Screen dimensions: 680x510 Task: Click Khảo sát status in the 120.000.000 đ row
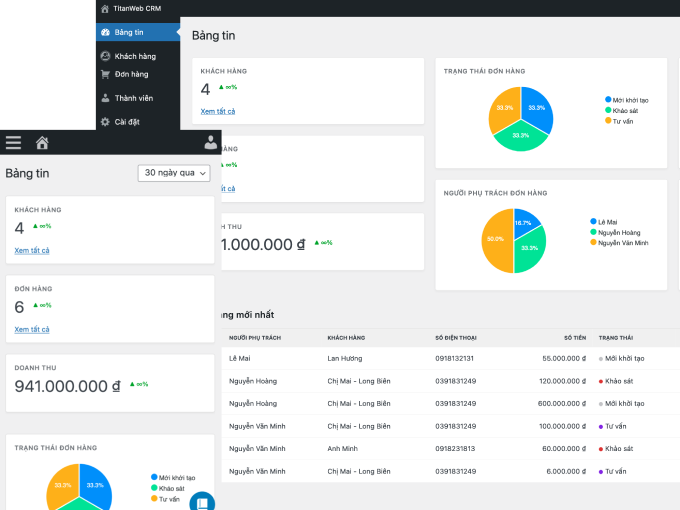(x=616, y=381)
